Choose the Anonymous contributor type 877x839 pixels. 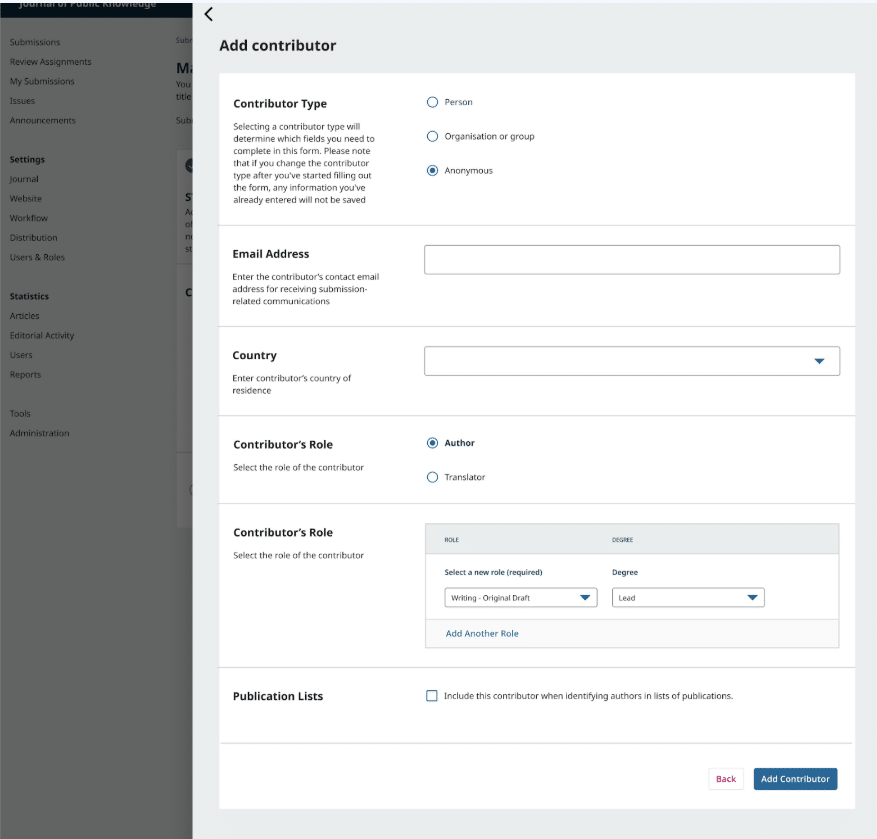pos(432,171)
